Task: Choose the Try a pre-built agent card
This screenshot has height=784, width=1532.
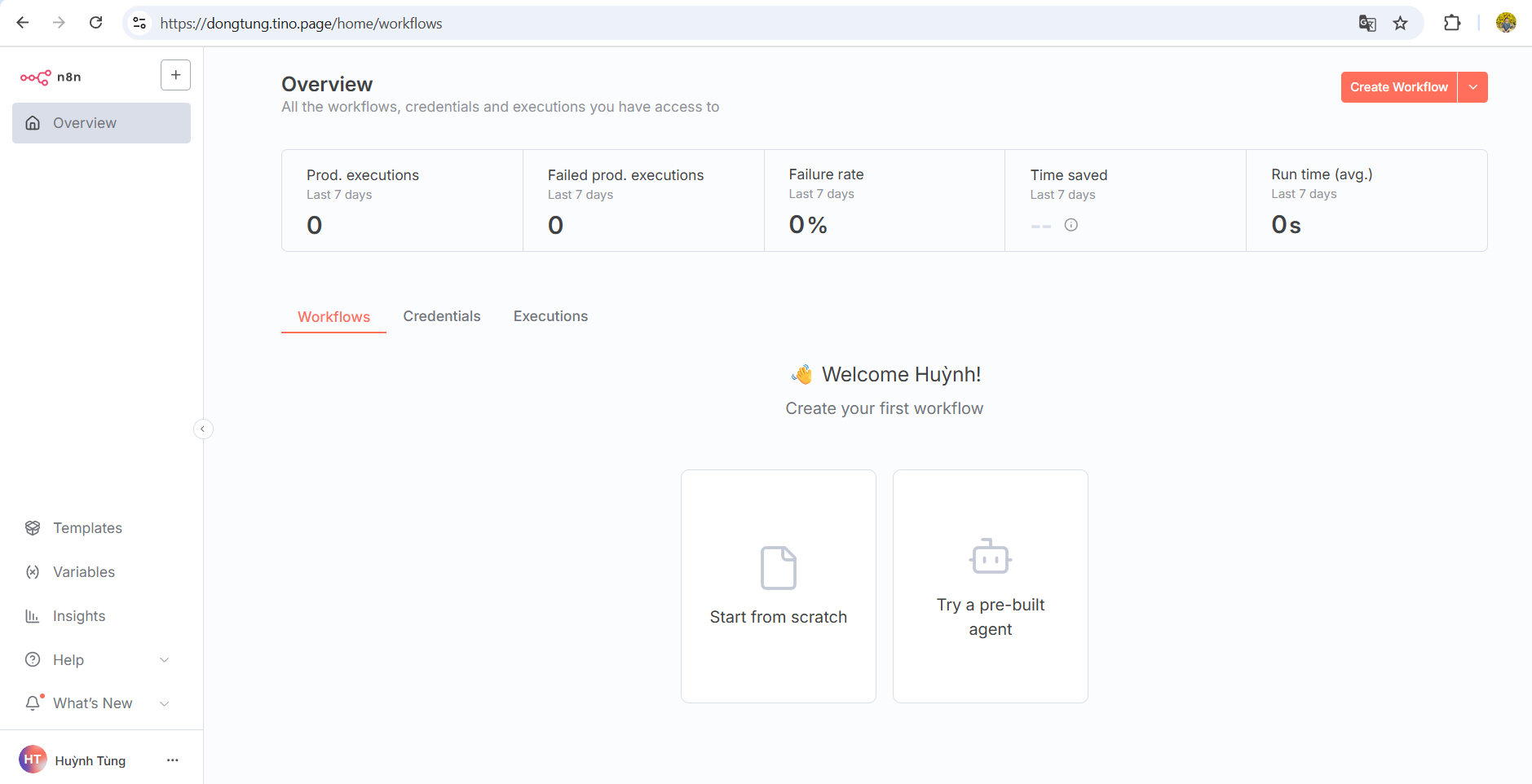Action: (990, 586)
